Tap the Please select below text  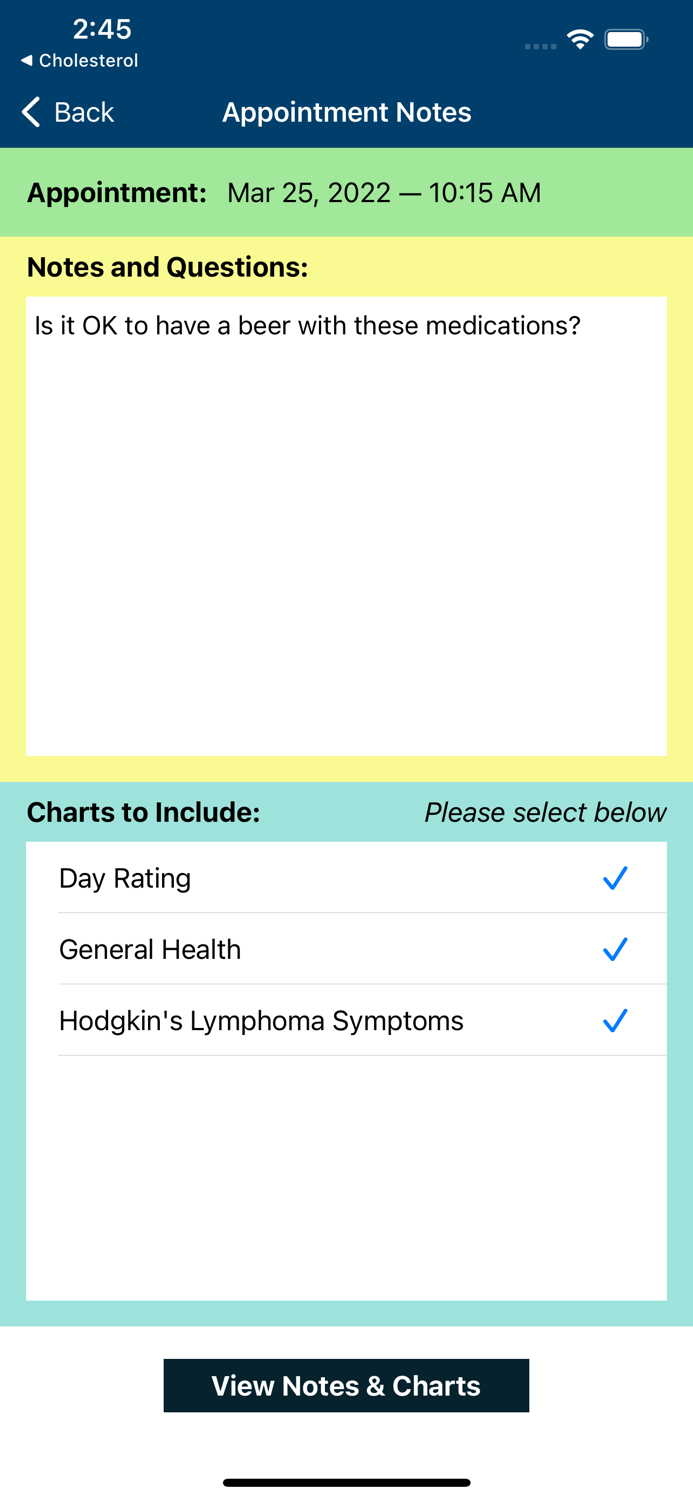[545, 813]
